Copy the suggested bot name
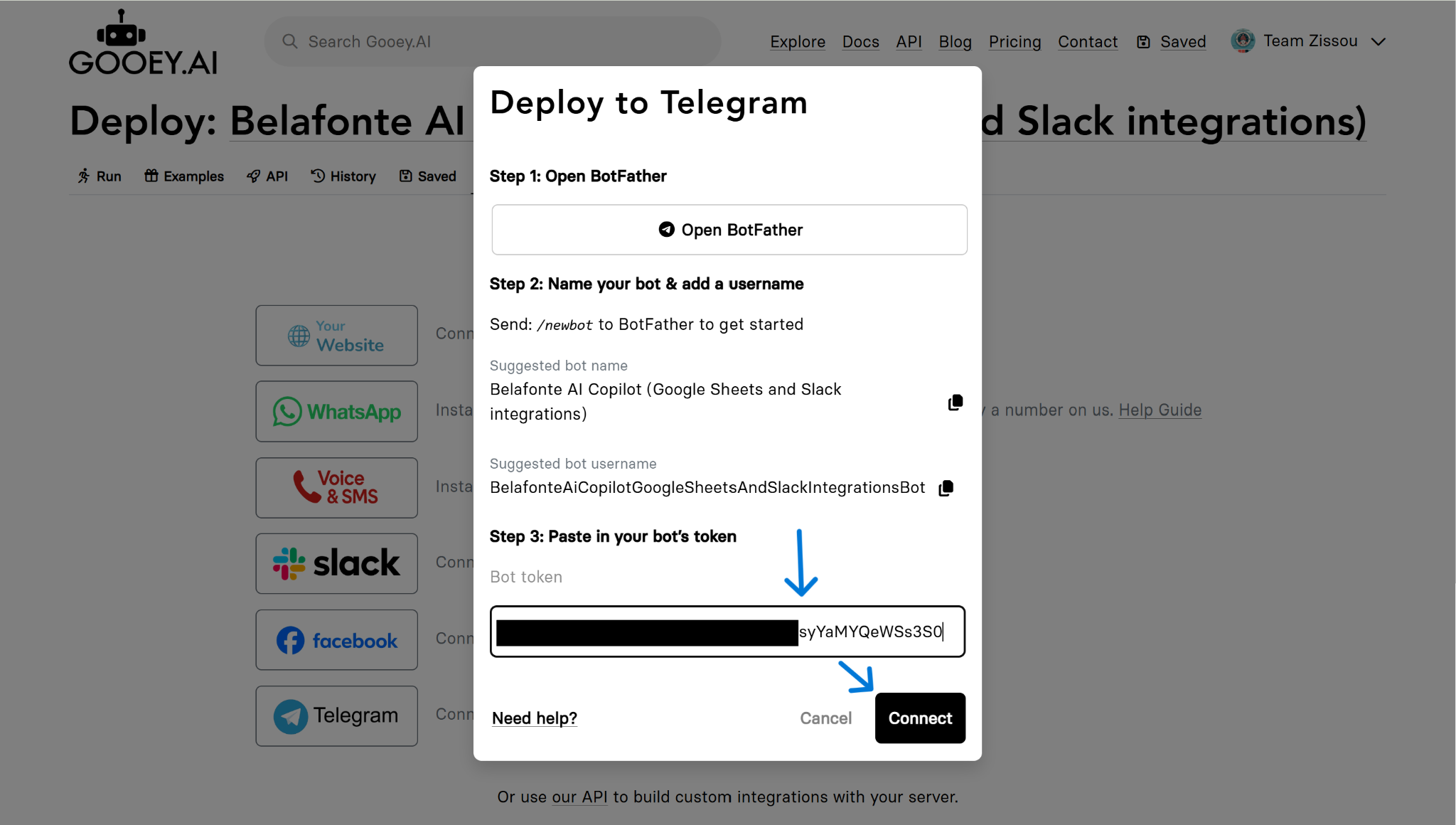 955,403
